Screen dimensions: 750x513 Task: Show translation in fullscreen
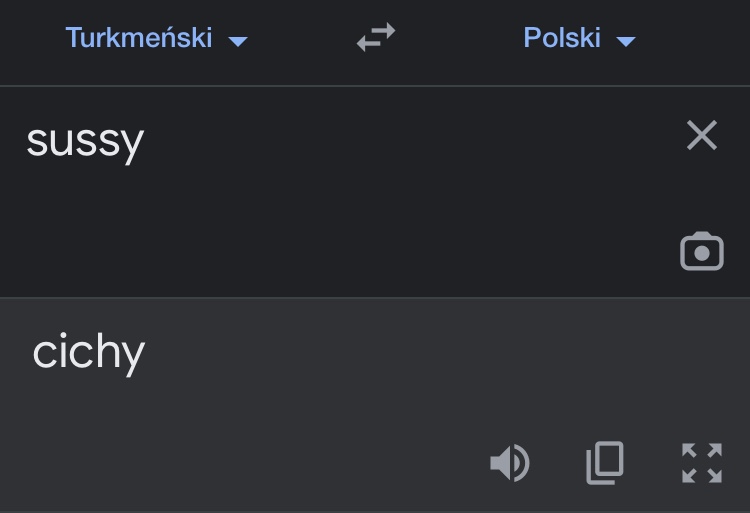(702, 463)
